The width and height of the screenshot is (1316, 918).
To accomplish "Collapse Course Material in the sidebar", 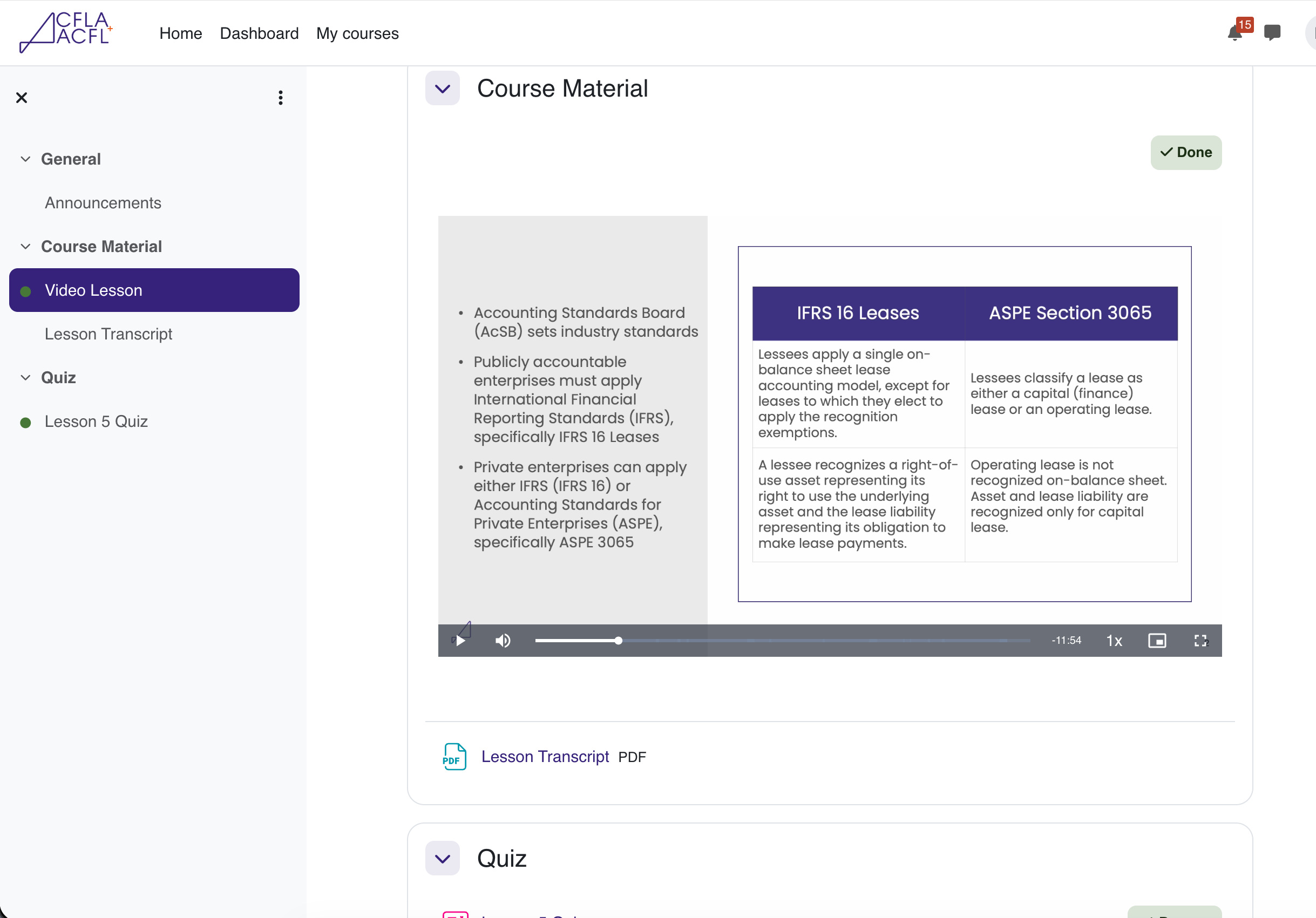I will (25, 247).
